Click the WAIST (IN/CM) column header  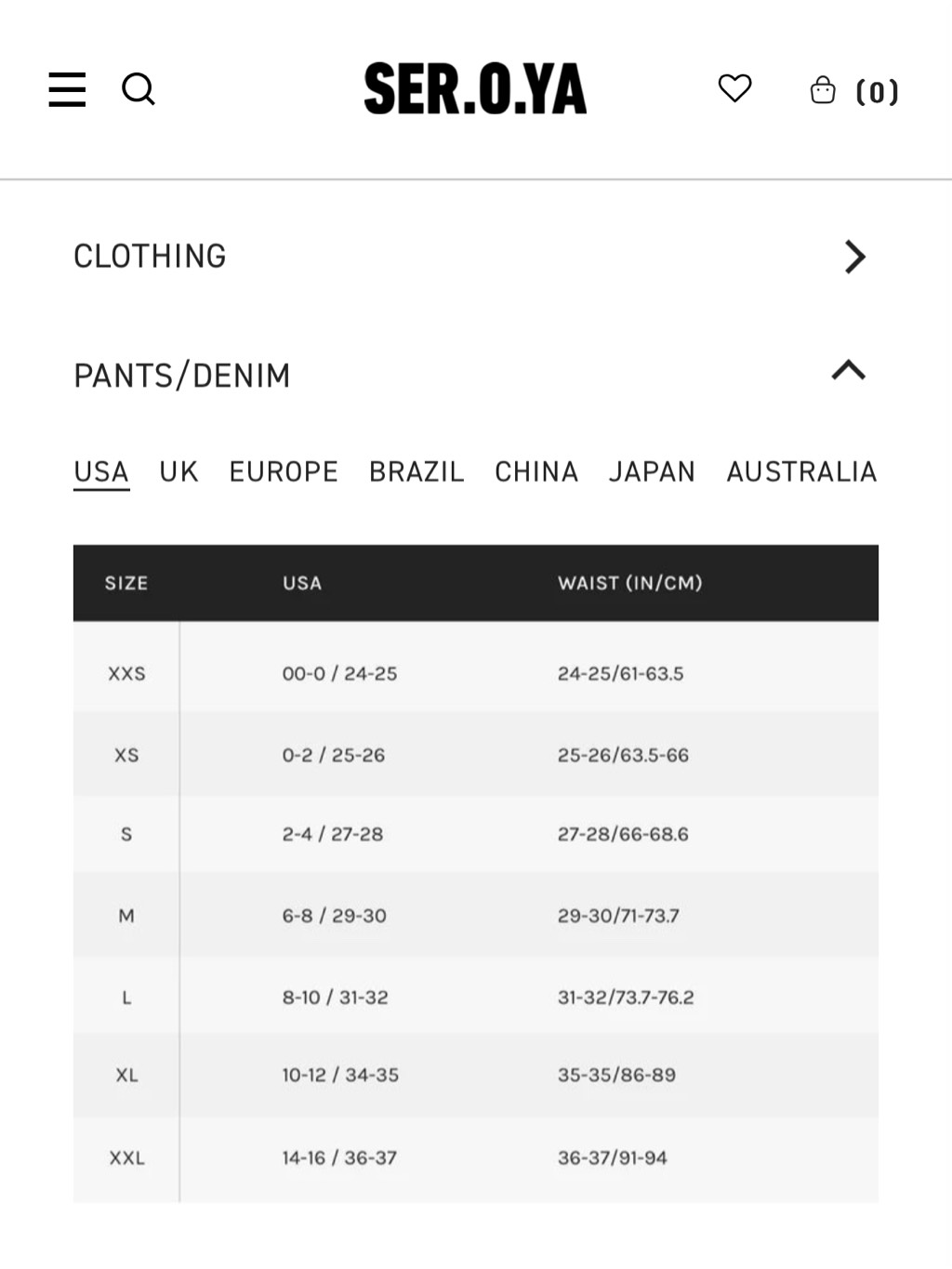tap(630, 583)
